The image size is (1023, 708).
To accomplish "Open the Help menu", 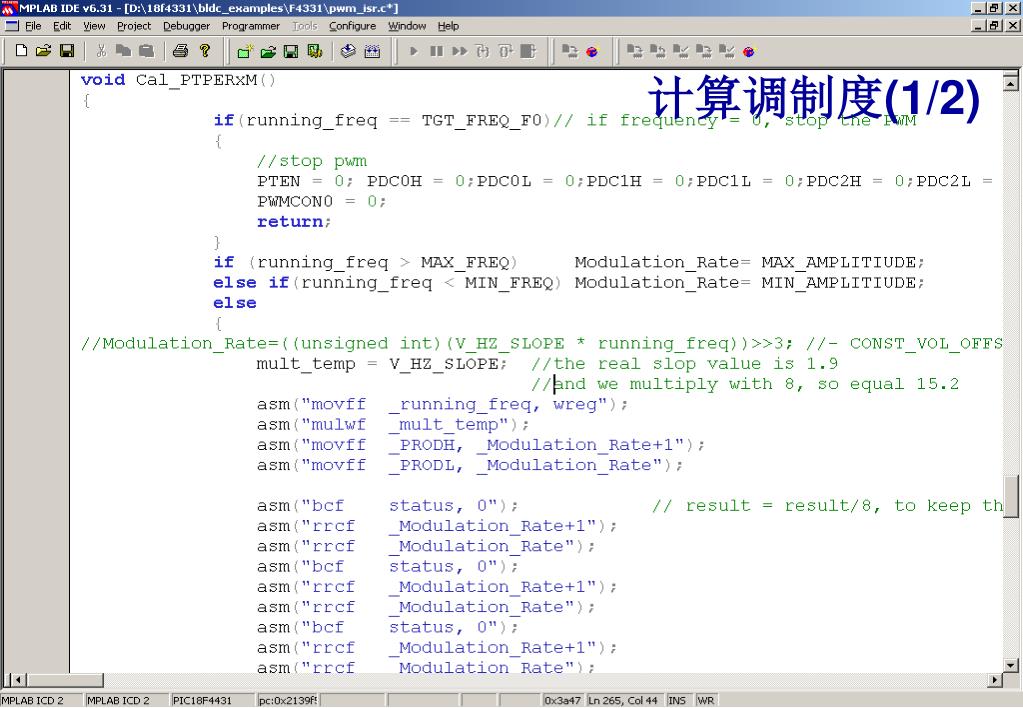I will pos(448,26).
